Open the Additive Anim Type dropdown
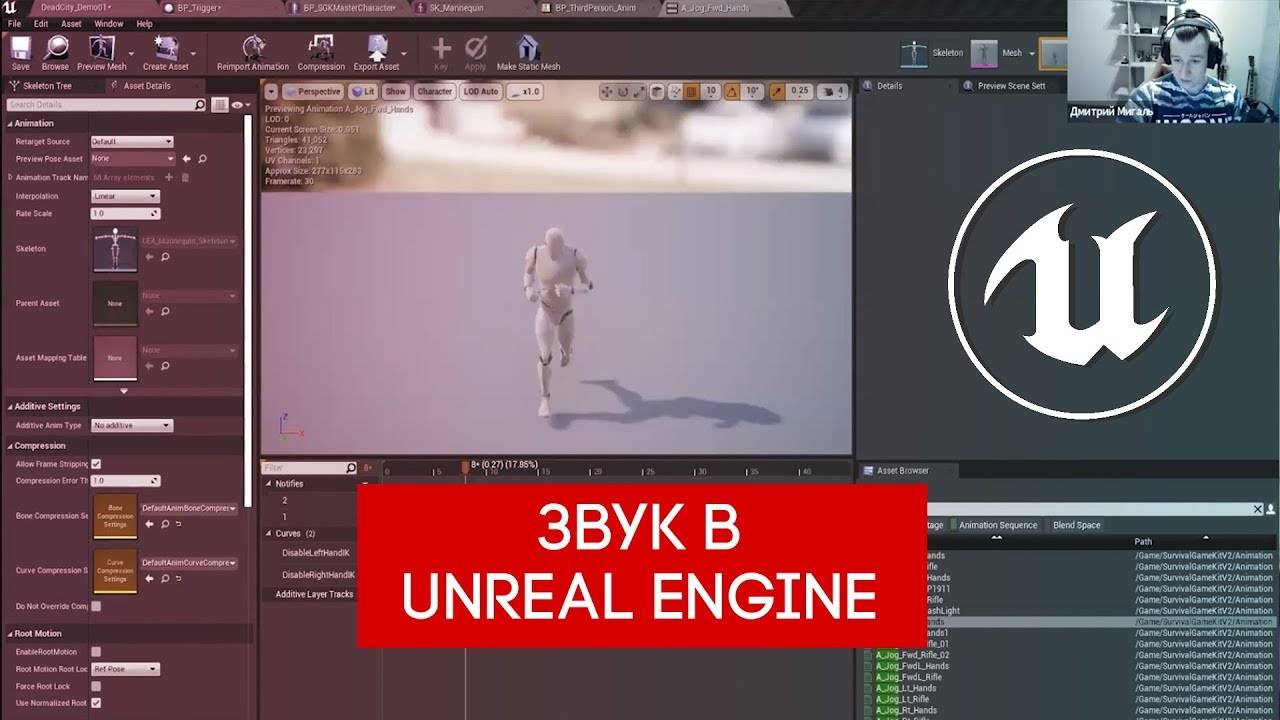The height and width of the screenshot is (720, 1280). pyautogui.click(x=132, y=425)
